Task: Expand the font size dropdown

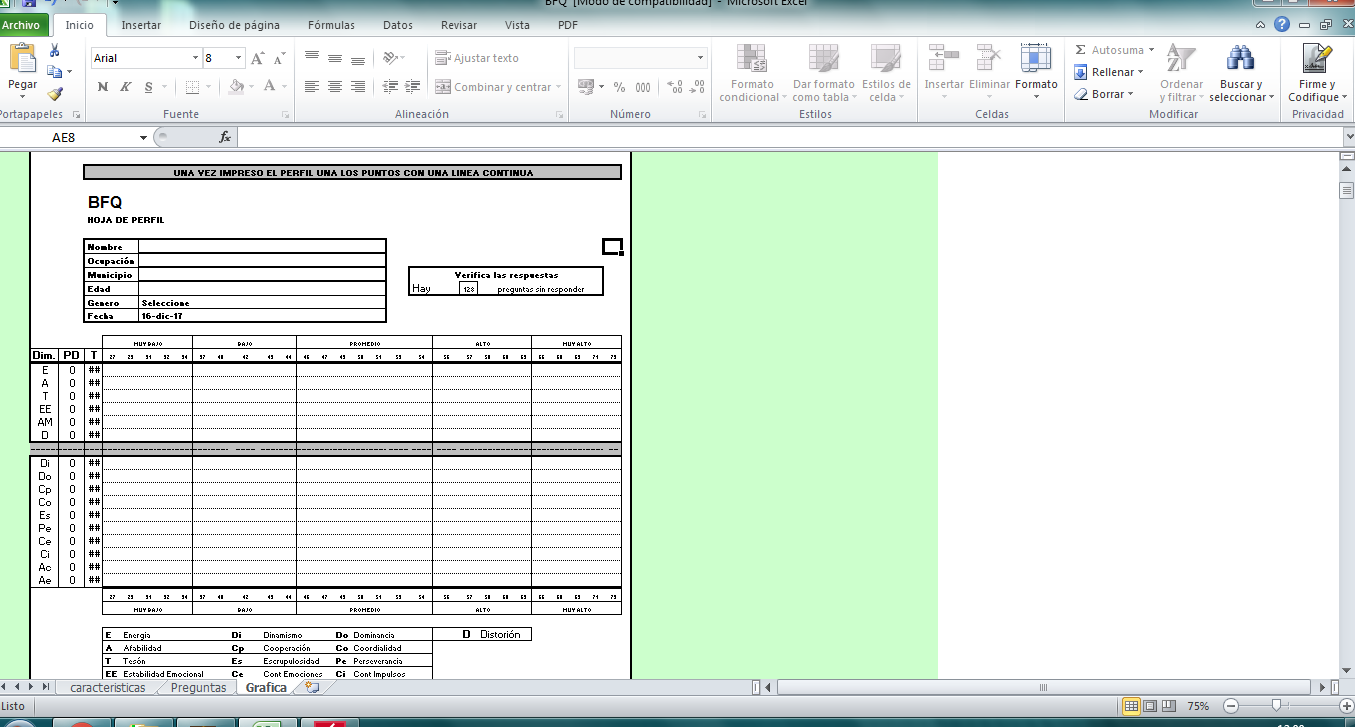Action: pyautogui.click(x=238, y=59)
